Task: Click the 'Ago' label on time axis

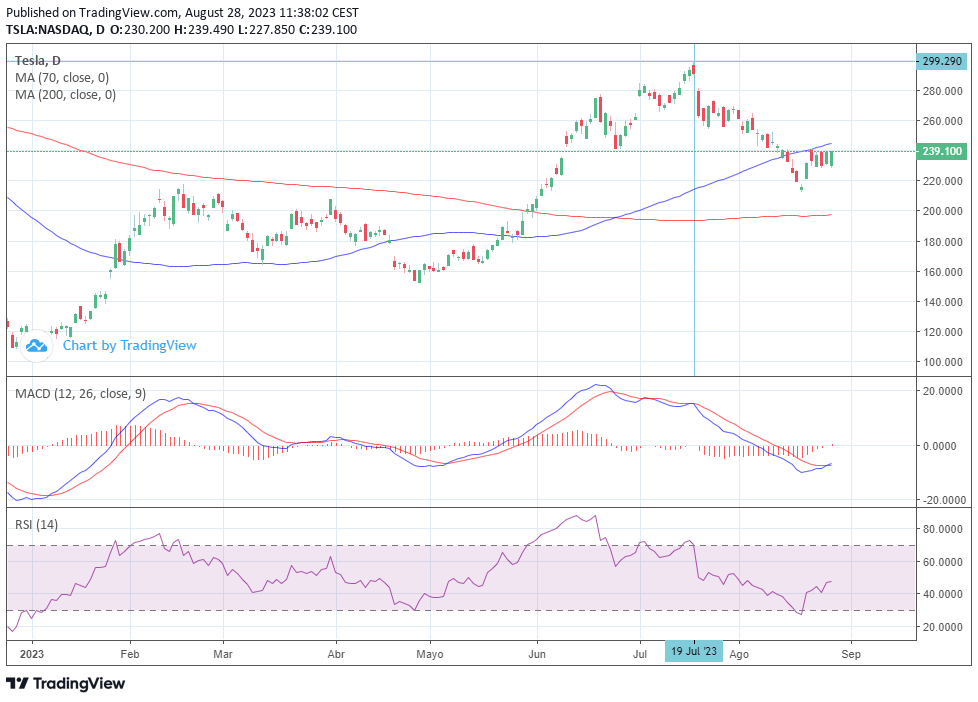Action: coord(738,654)
